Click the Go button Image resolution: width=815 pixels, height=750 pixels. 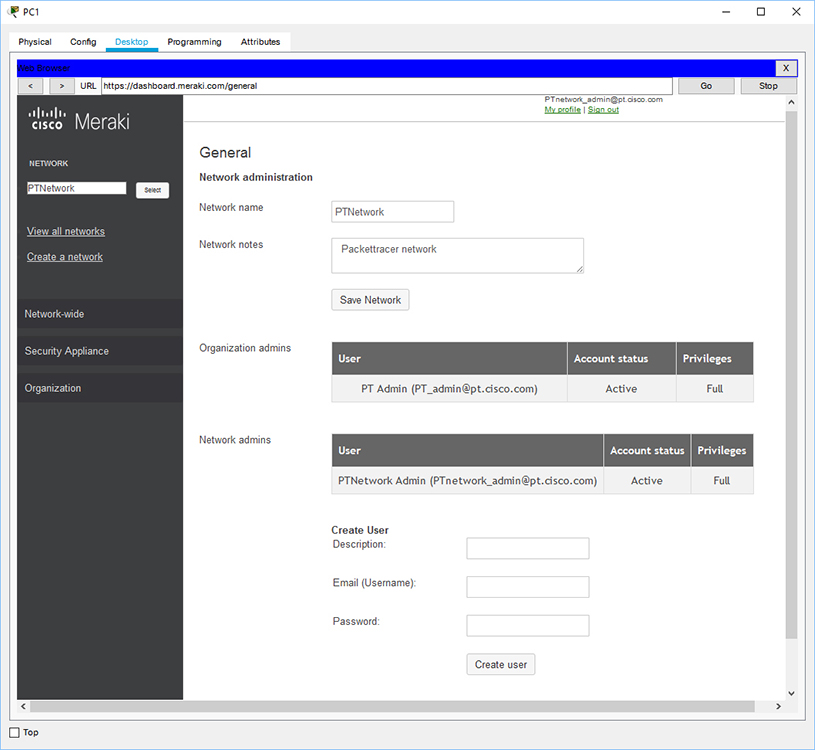[x=706, y=86]
